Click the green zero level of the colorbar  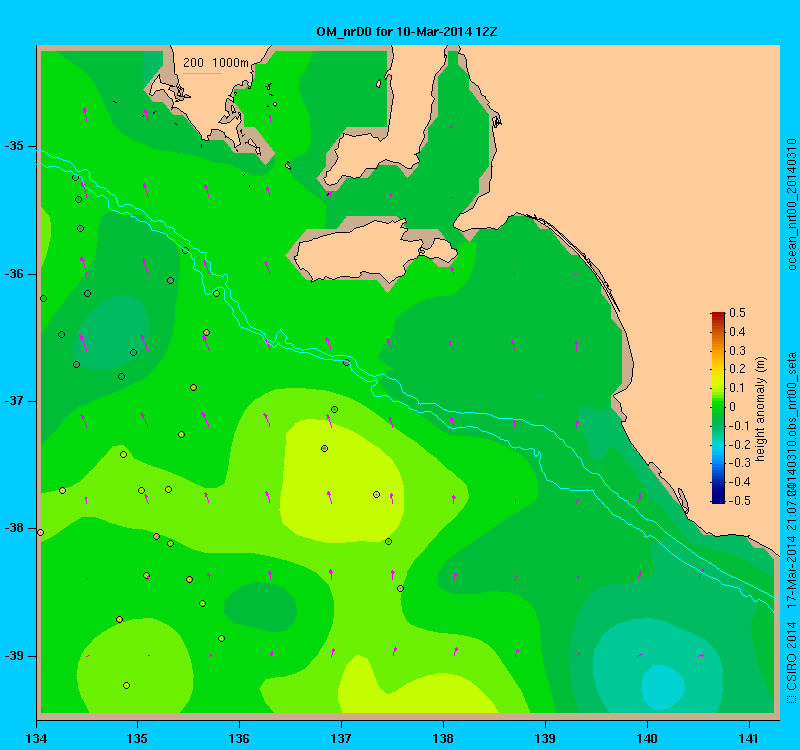718,407
